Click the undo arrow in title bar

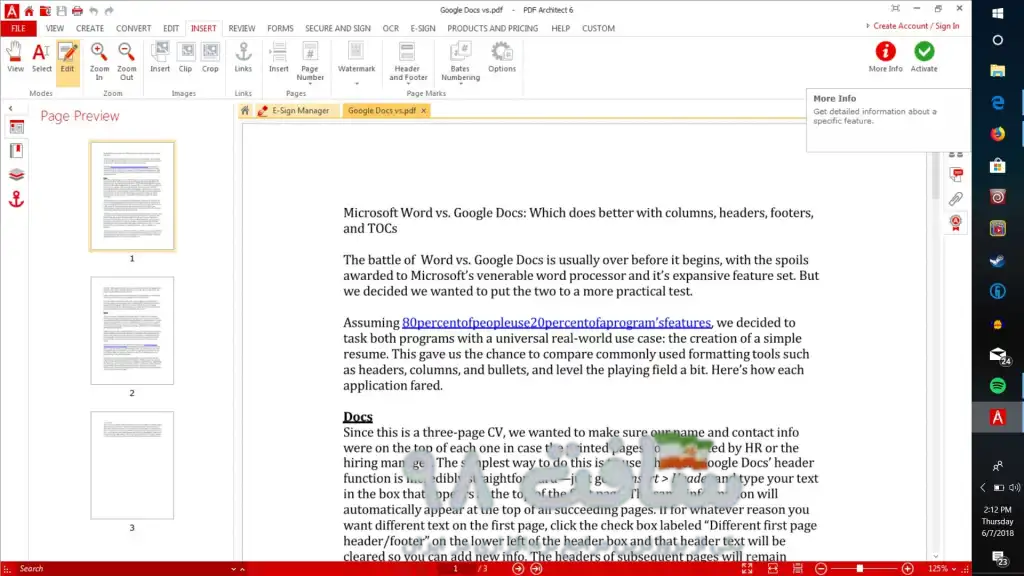pyautogui.click(x=93, y=10)
